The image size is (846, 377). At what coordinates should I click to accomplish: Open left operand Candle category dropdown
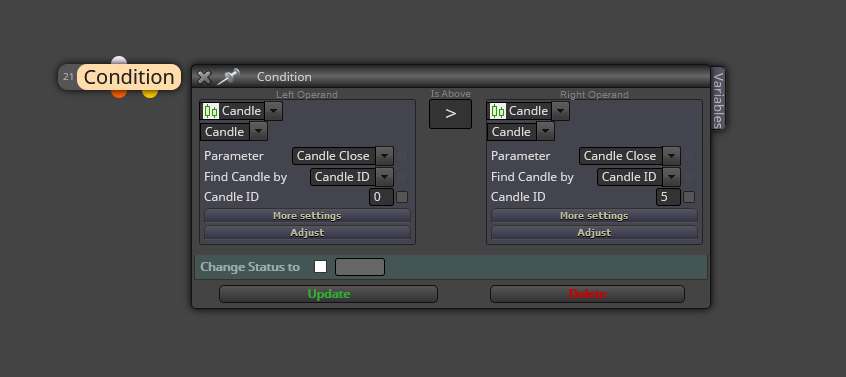pos(241,111)
